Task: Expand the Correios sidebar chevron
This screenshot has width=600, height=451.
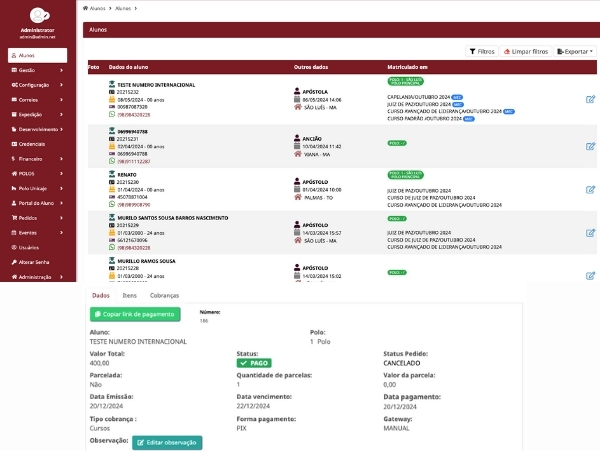Action: coord(62,100)
